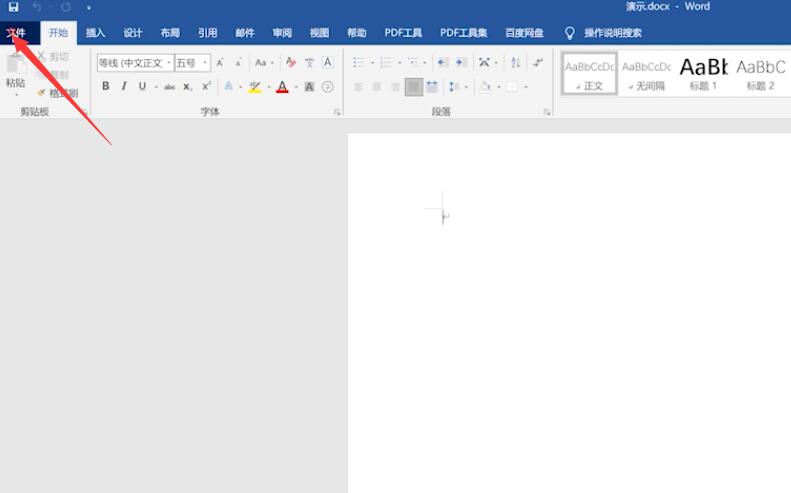Click the Save icon in quick access toolbar
The height and width of the screenshot is (493, 791).
pyautogui.click(x=13, y=7)
